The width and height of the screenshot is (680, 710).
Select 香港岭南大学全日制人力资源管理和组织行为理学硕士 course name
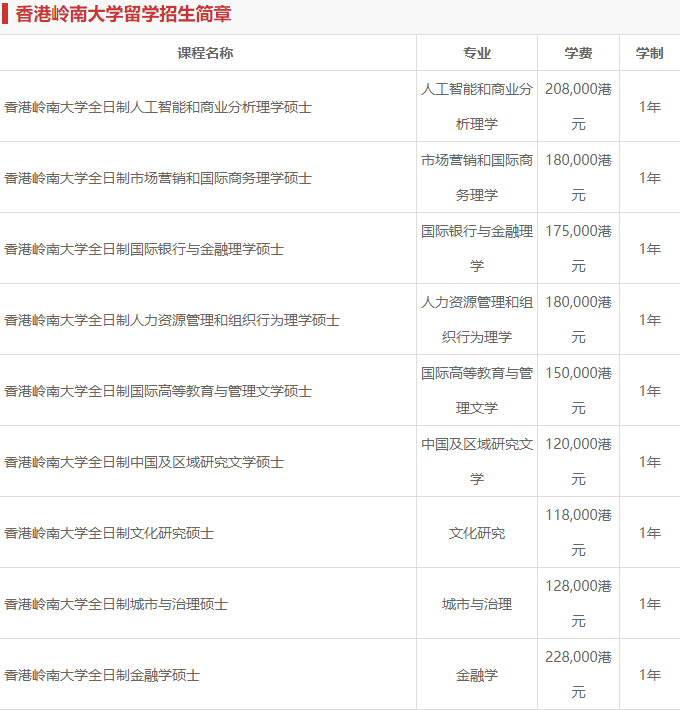[x=172, y=320]
